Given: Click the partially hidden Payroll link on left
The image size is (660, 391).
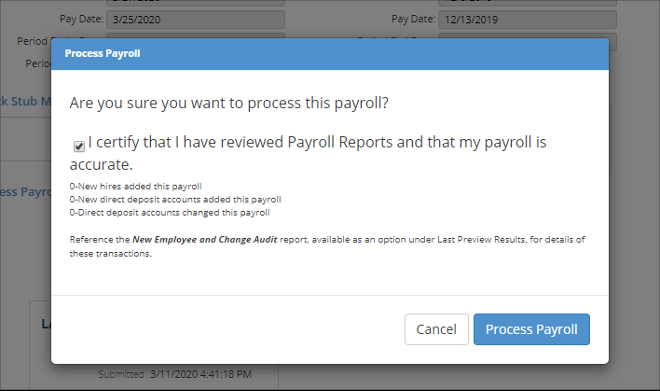Looking at the screenshot, I should tap(25, 192).
